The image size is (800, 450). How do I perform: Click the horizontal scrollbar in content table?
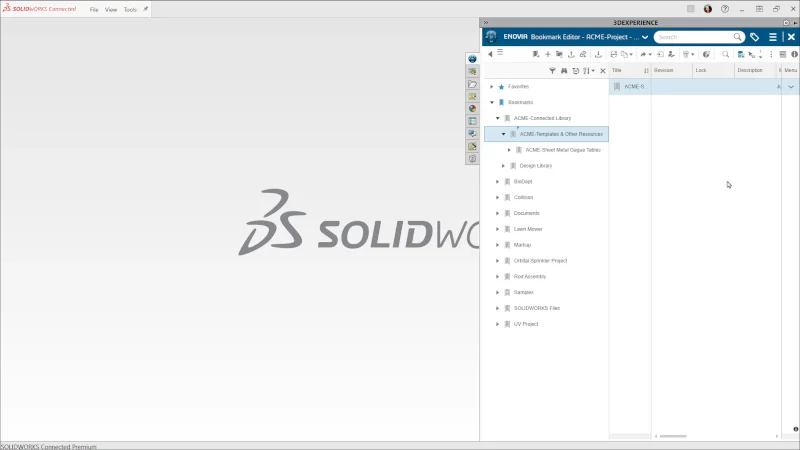(x=673, y=436)
